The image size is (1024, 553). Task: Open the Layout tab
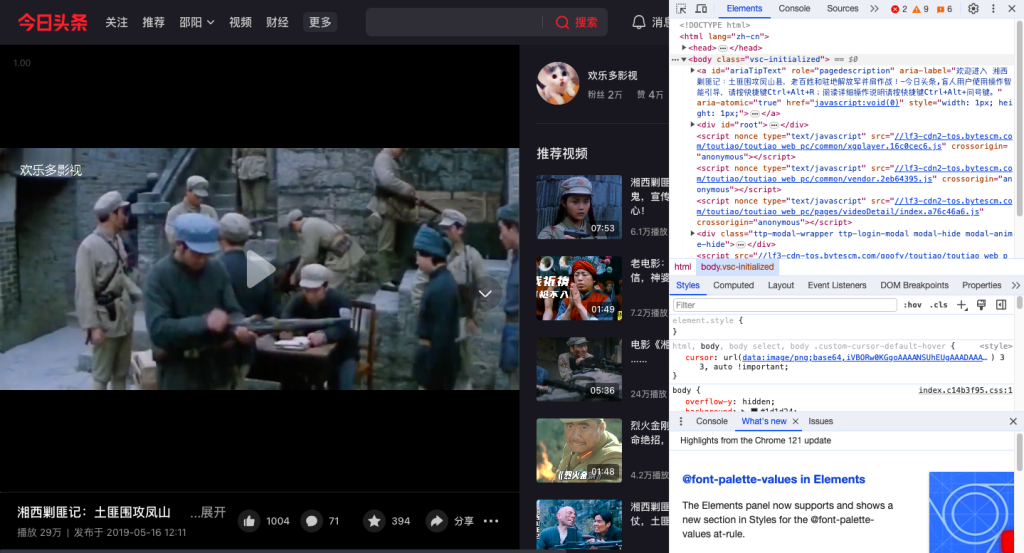tap(780, 285)
